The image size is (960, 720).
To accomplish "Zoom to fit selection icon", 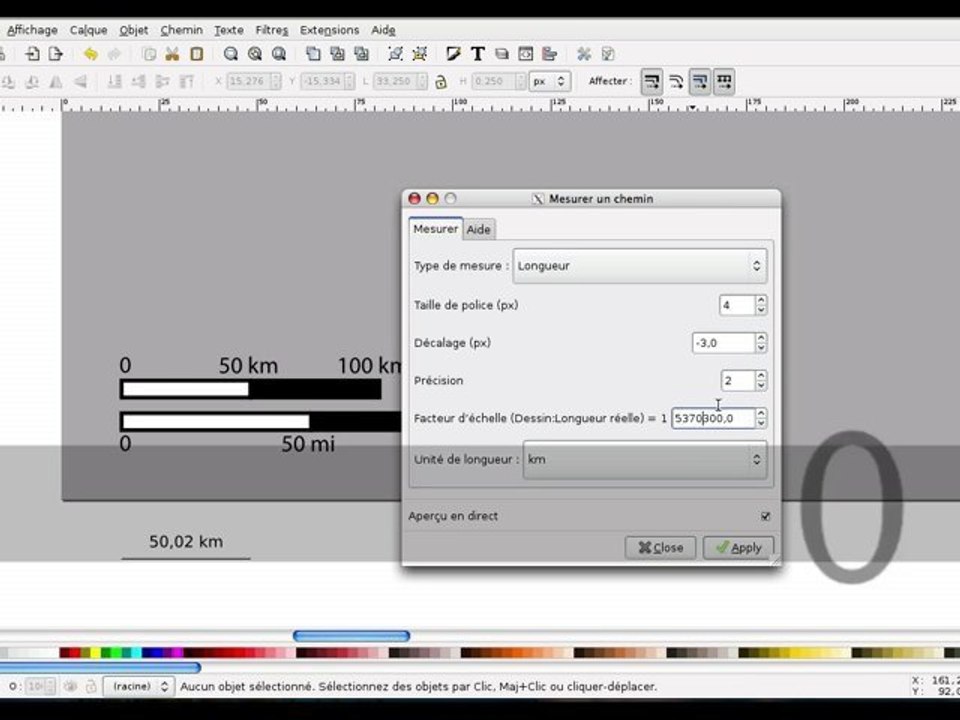I will (x=231, y=54).
